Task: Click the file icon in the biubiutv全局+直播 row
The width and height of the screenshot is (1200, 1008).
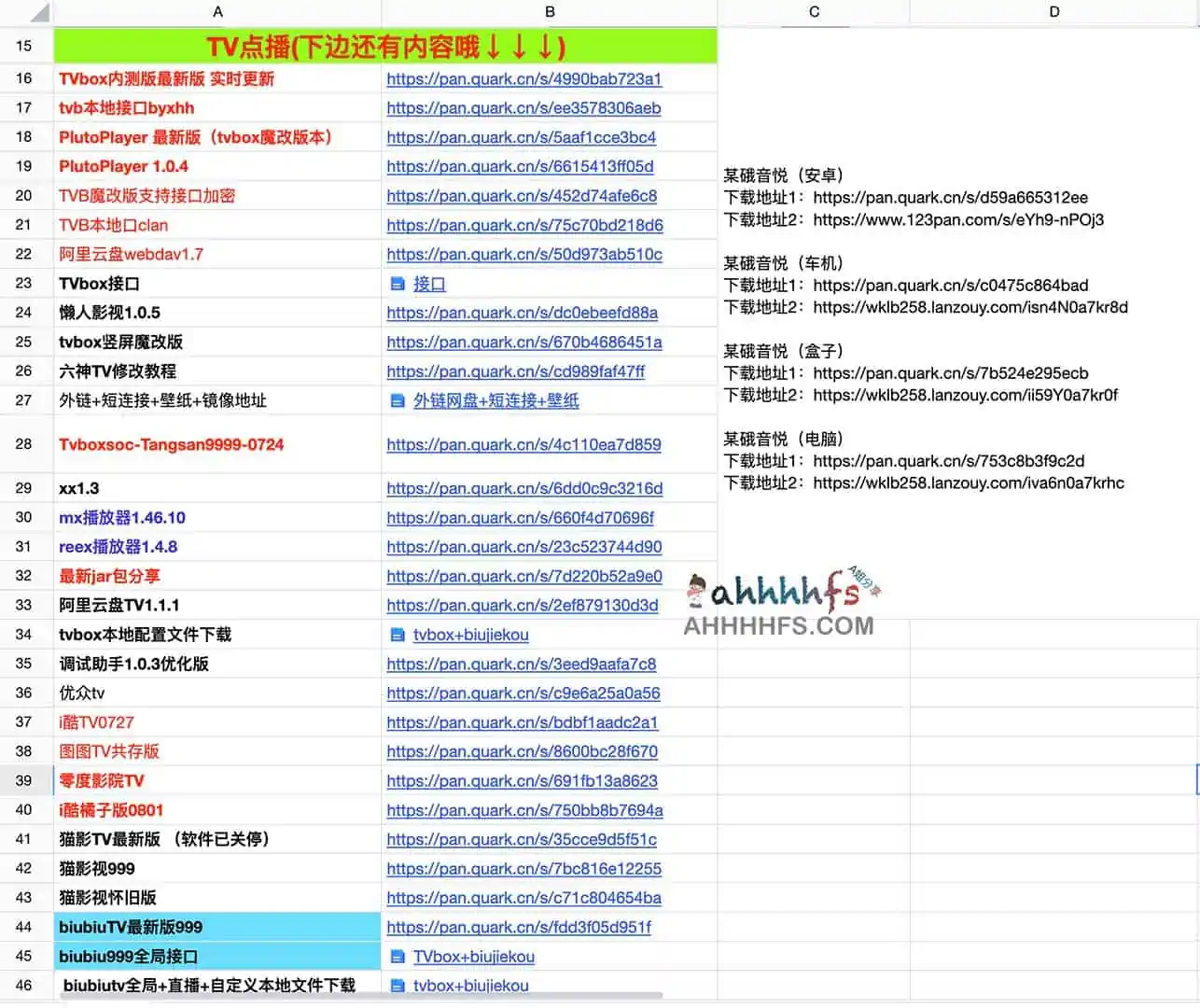Action: coord(398,985)
